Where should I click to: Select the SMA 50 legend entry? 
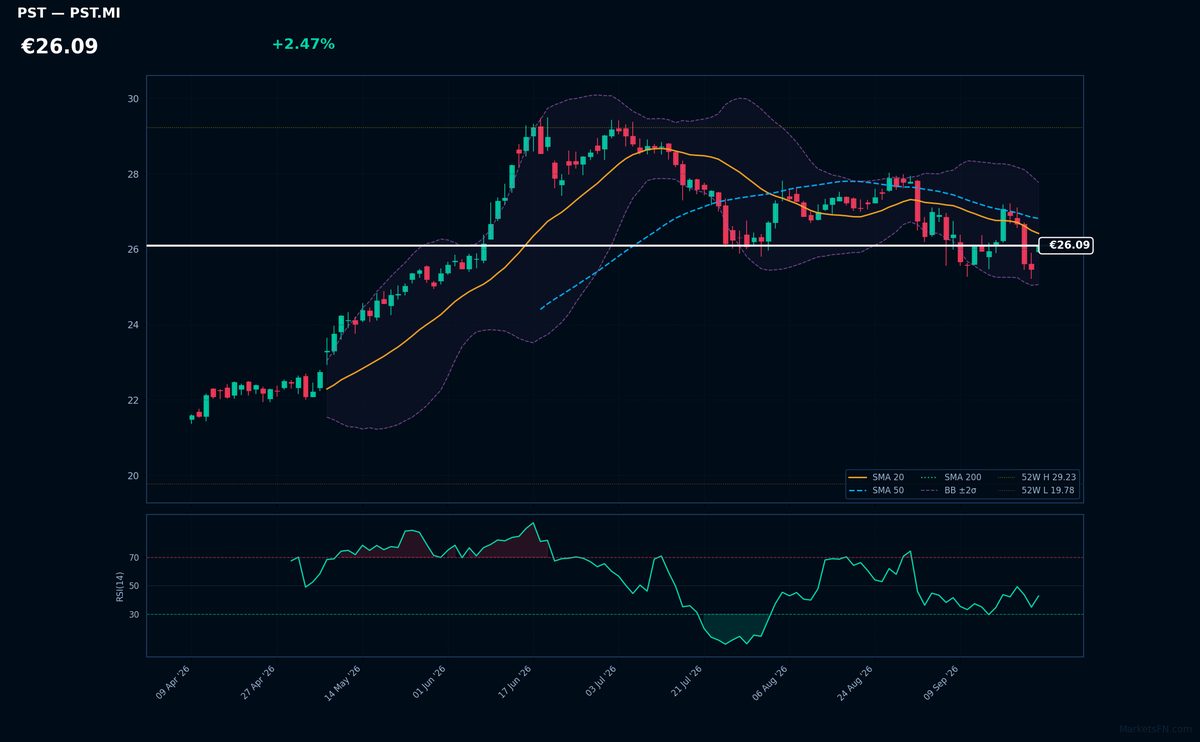click(x=876, y=491)
